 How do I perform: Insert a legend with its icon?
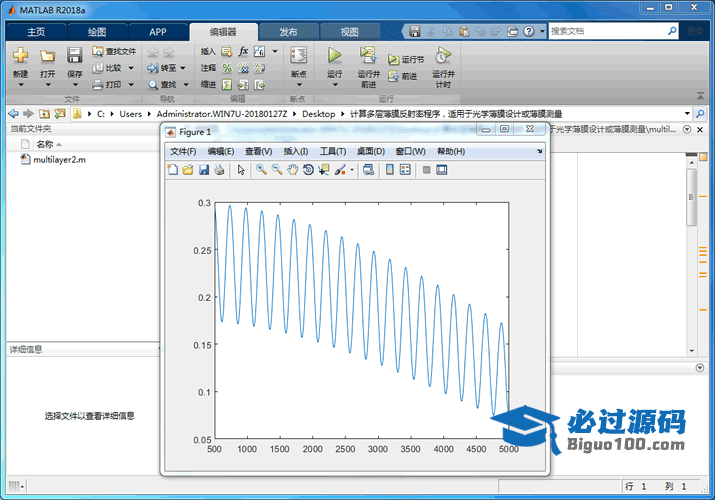click(x=405, y=170)
